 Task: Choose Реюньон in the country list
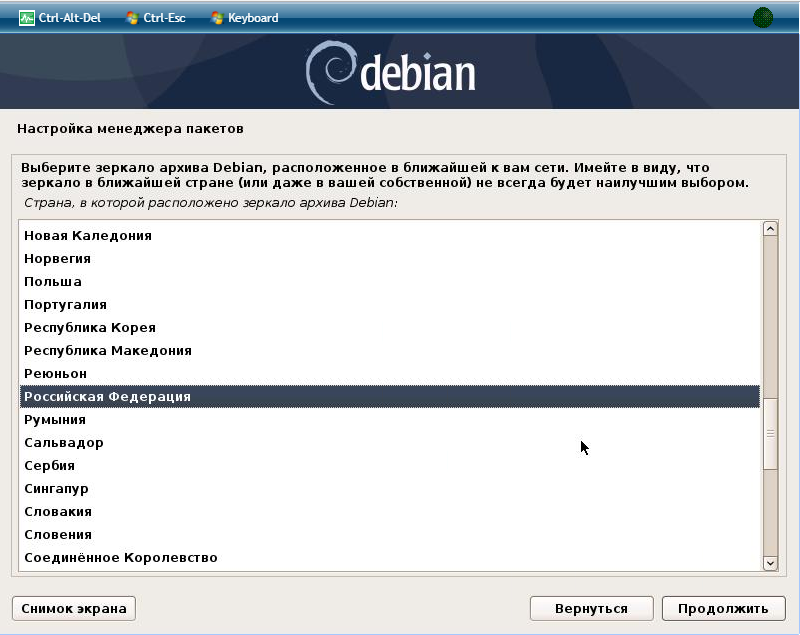coord(390,373)
